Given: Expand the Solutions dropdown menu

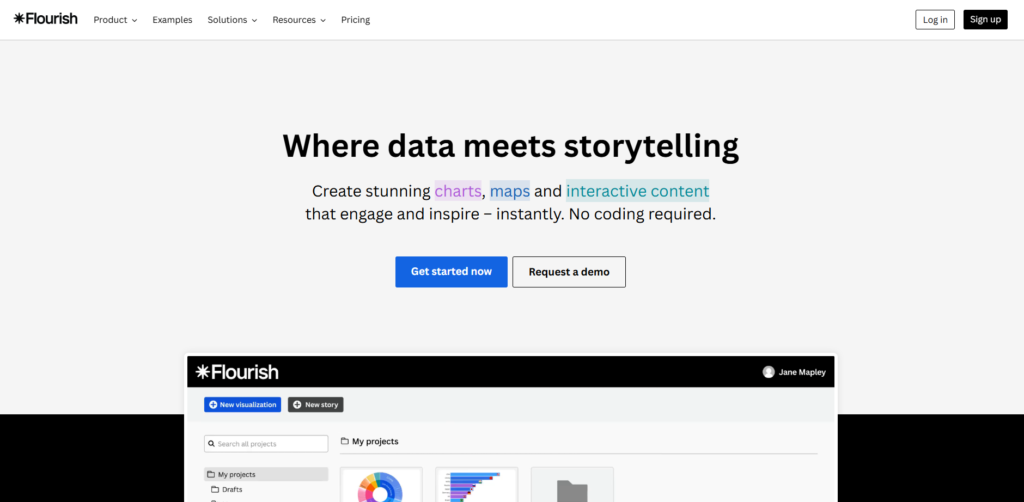Looking at the screenshot, I should pyautogui.click(x=232, y=20).
